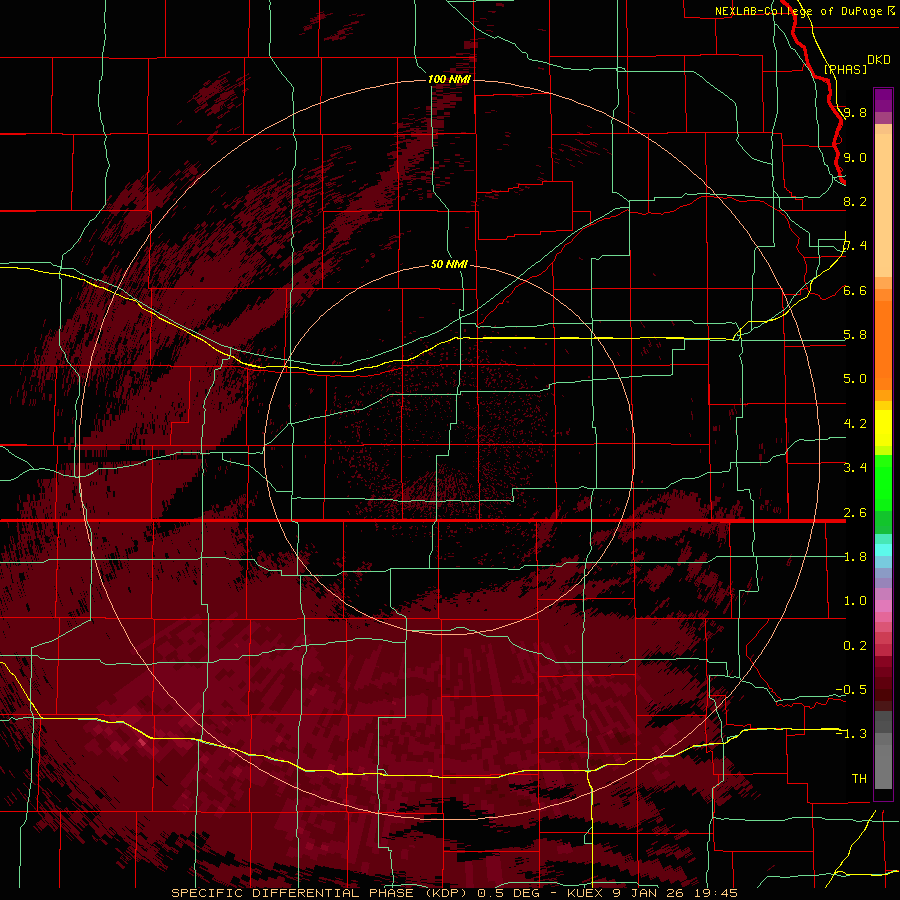Click the cyan segment of the color bar
Screen dimensions: 900x900
(883, 549)
